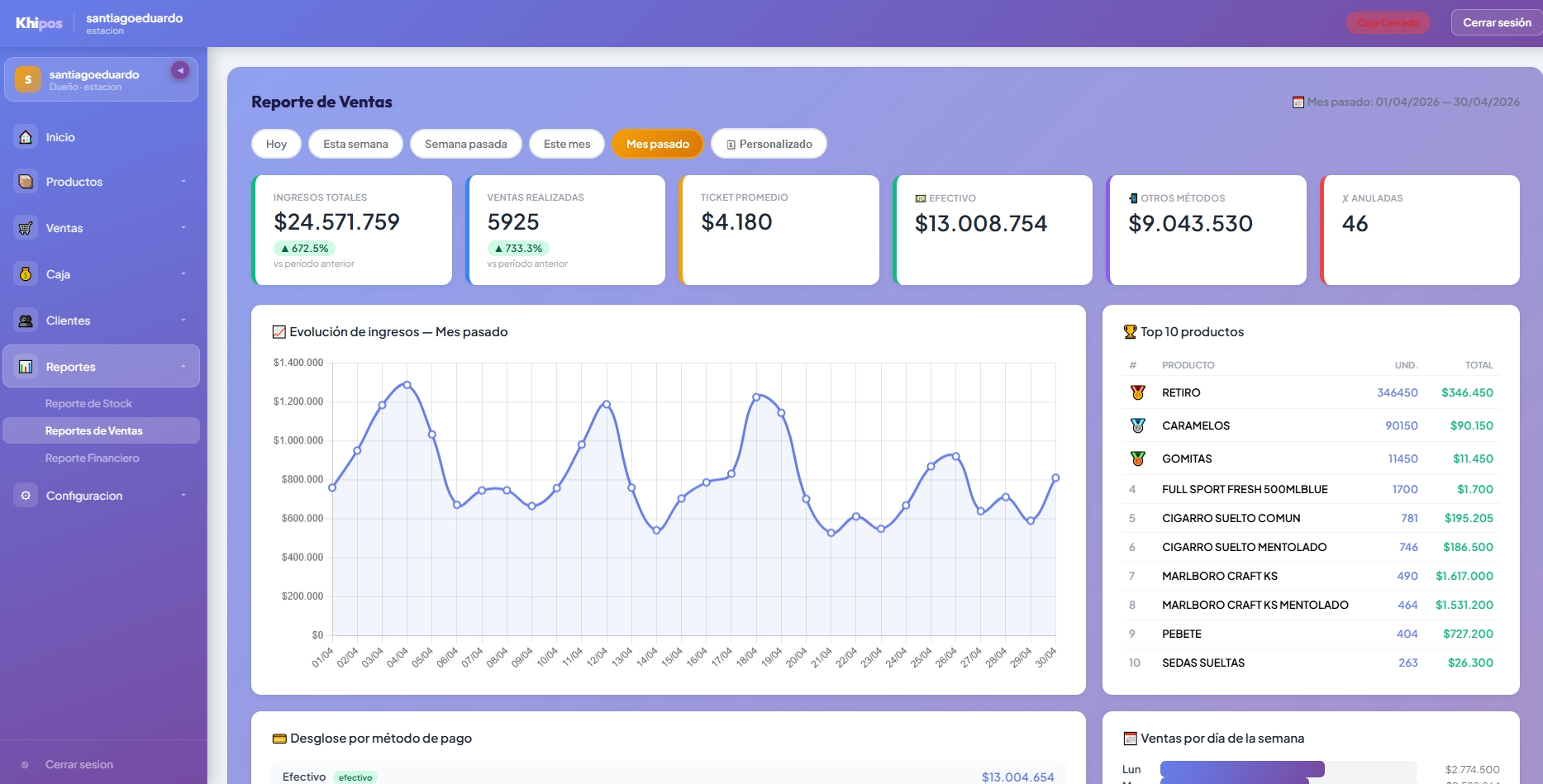Click the 733.3% growth badge
Screen dimensions: 1543x784
pos(518,248)
